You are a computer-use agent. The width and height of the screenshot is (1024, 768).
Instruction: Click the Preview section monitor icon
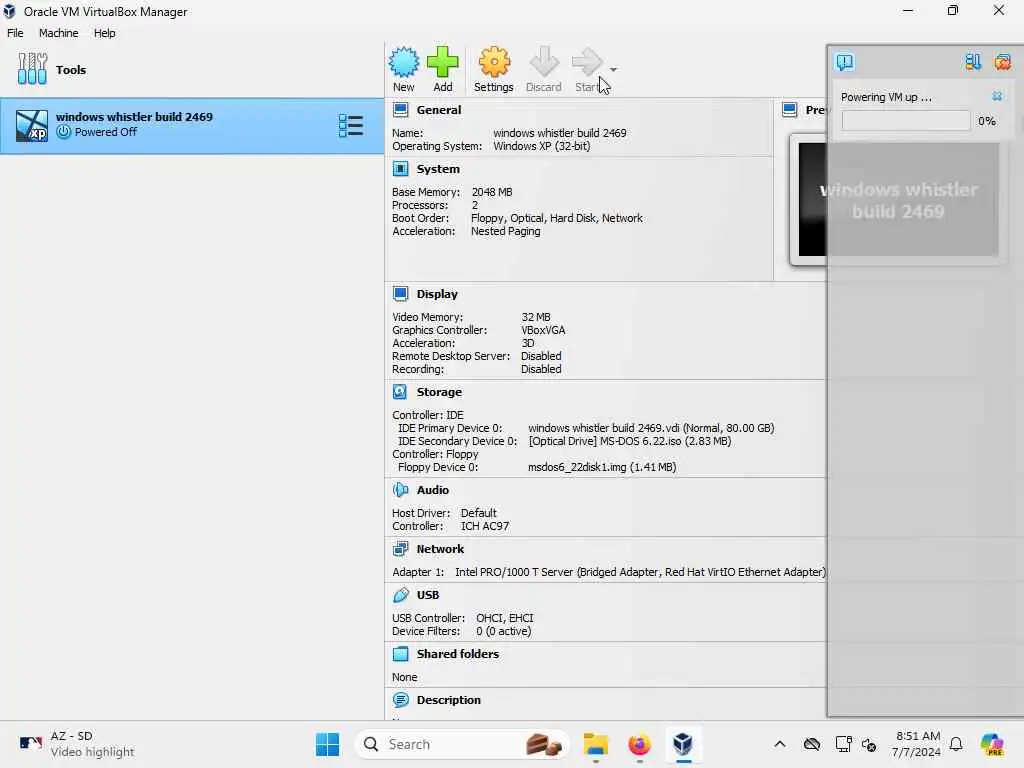click(790, 110)
